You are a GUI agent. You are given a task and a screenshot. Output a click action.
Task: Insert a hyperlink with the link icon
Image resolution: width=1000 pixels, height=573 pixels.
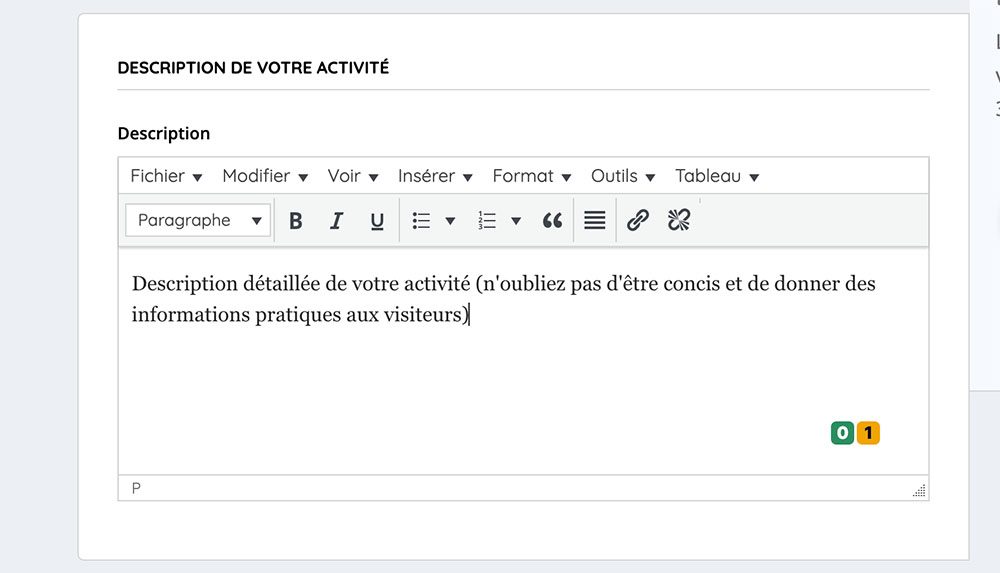(x=638, y=221)
